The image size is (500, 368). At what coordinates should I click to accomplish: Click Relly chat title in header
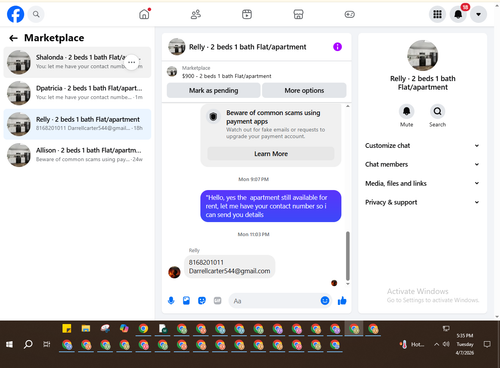click(x=248, y=47)
